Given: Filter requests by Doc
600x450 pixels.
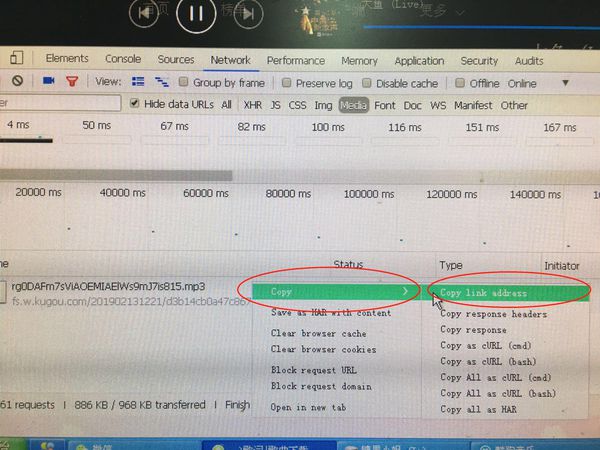Looking at the screenshot, I should point(412,105).
